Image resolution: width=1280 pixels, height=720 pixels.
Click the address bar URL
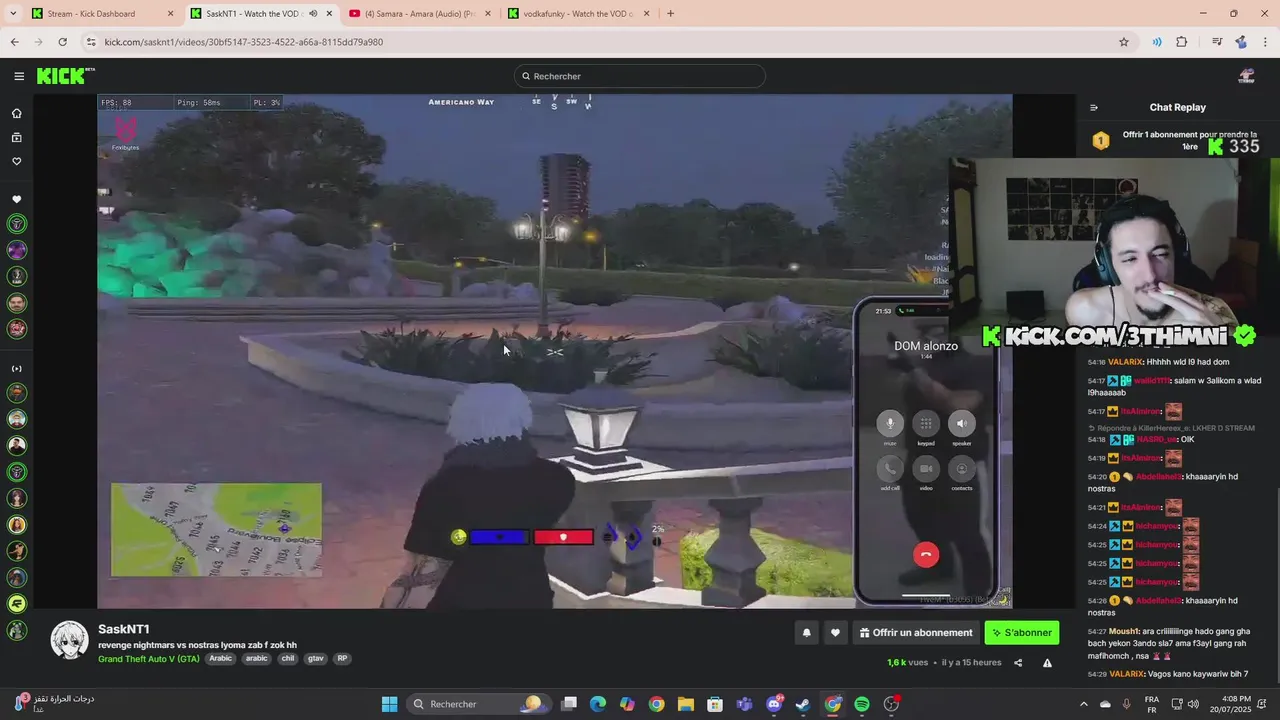(x=244, y=42)
